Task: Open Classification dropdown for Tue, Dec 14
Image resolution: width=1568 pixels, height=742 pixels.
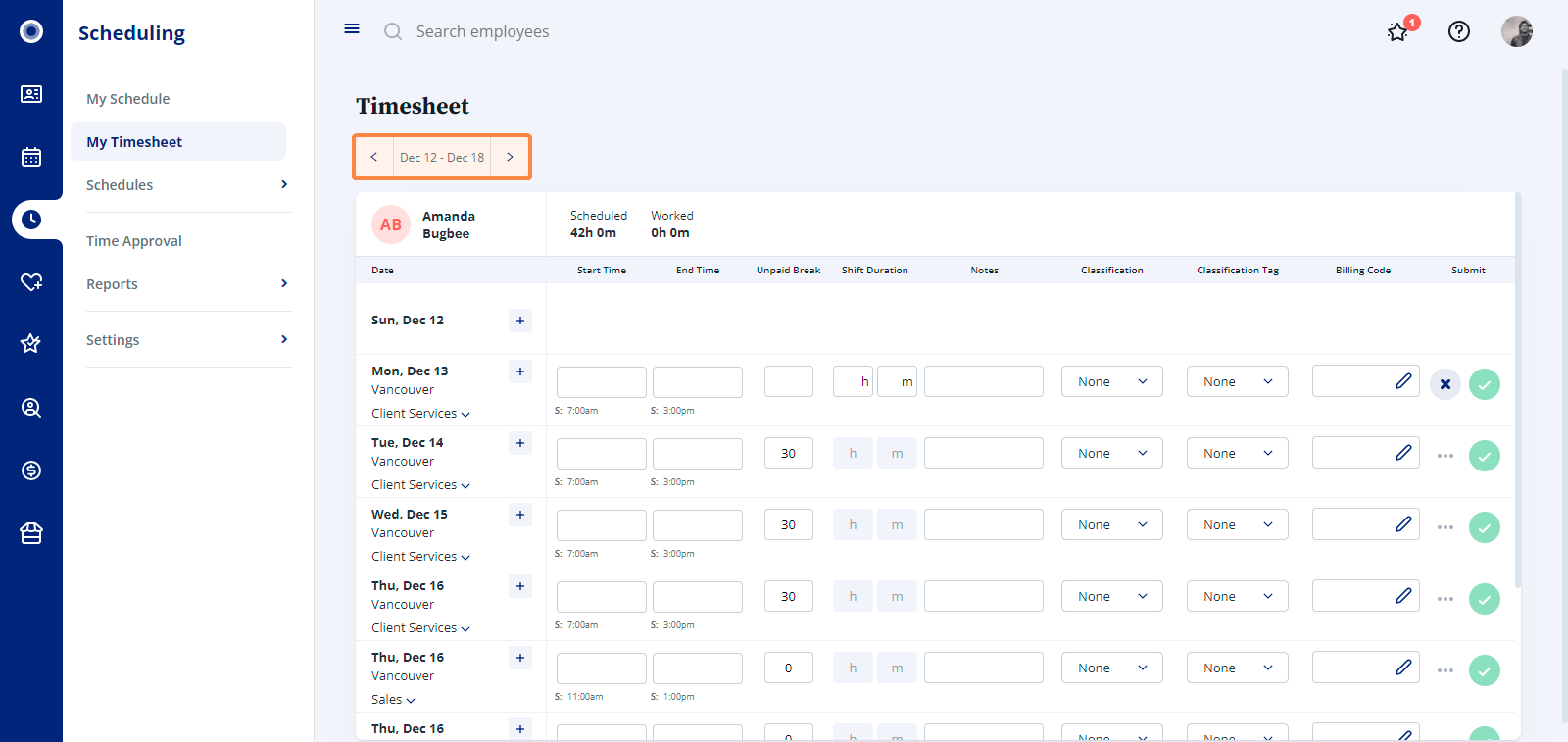Action: click(x=1111, y=453)
